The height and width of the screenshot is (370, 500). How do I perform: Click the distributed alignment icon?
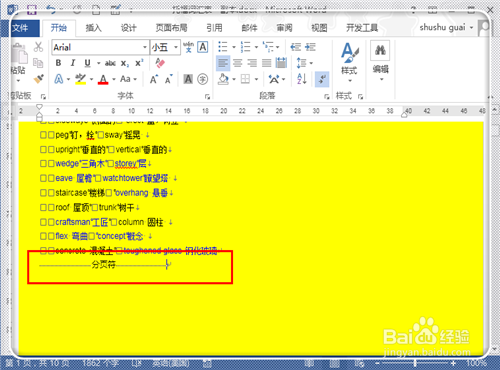pos(281,63)
